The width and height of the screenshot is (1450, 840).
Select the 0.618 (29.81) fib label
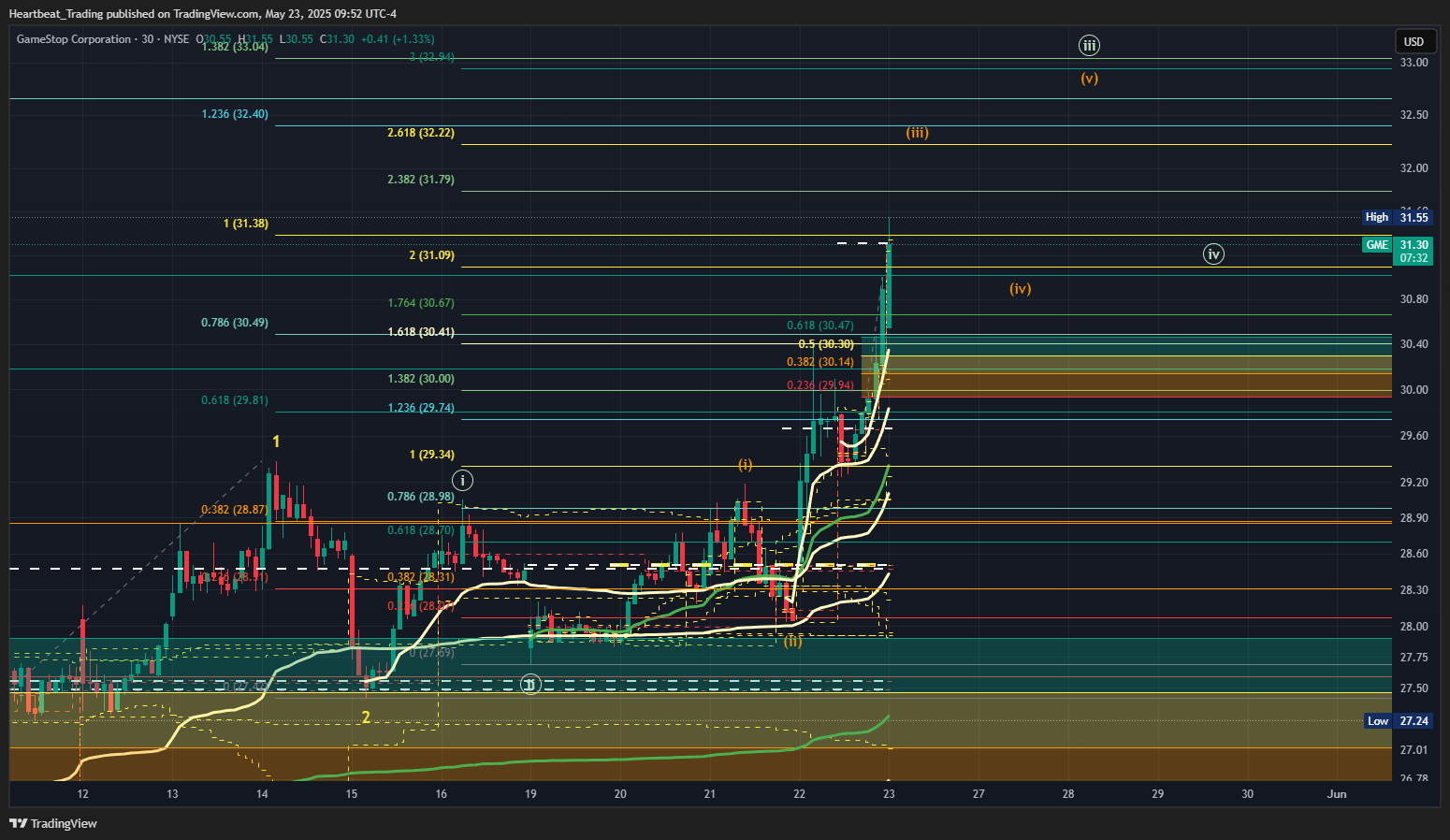[x=235, y=400]
